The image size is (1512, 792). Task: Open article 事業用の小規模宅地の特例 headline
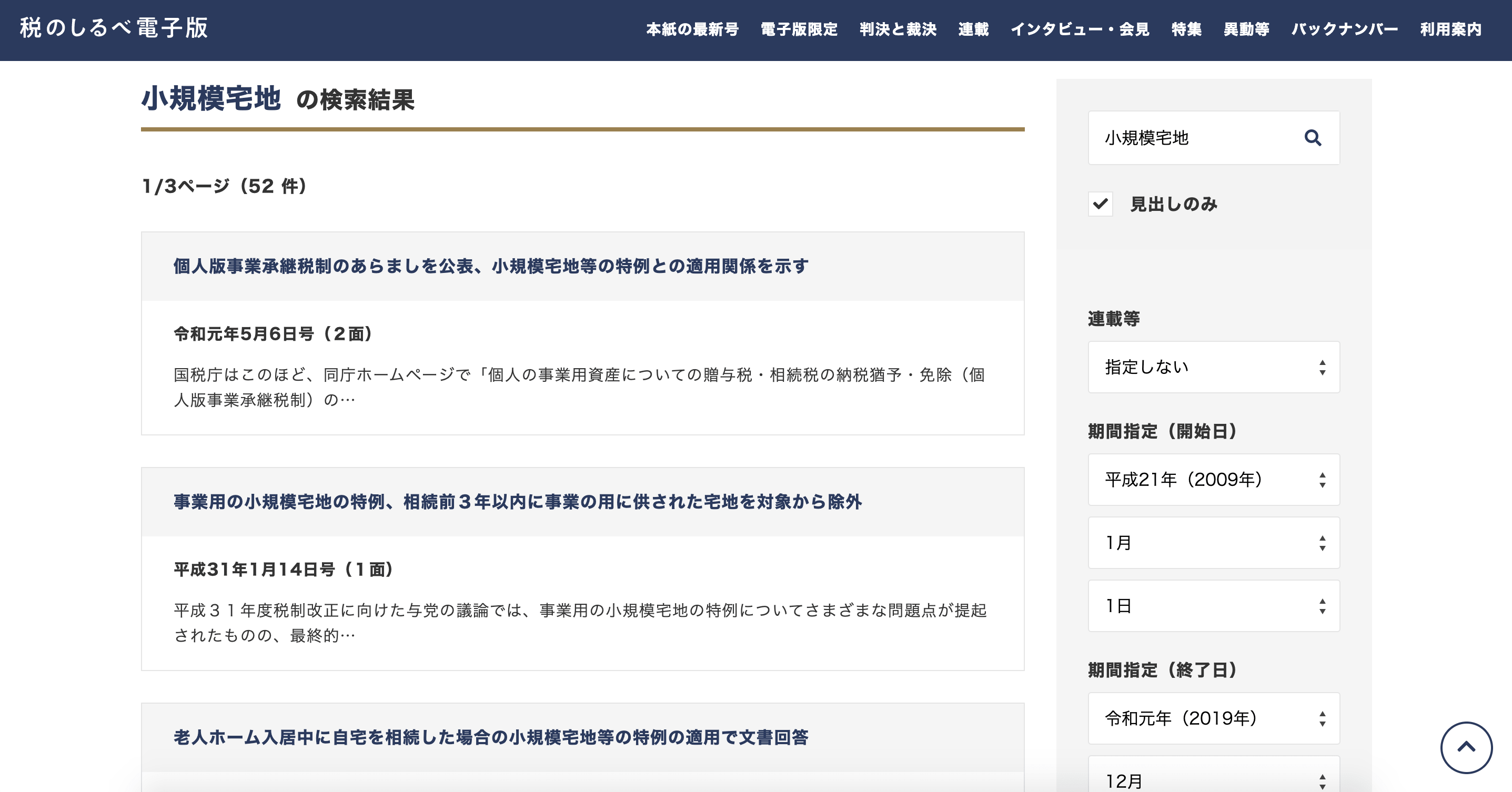[517, 502]
